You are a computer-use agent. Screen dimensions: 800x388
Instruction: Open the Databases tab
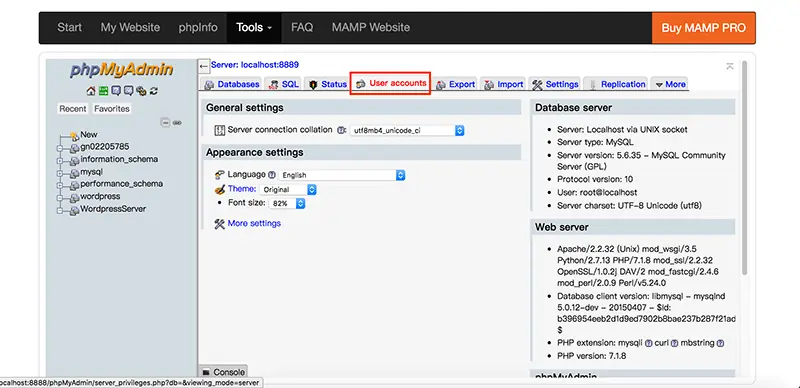click(x=231, y=84)
